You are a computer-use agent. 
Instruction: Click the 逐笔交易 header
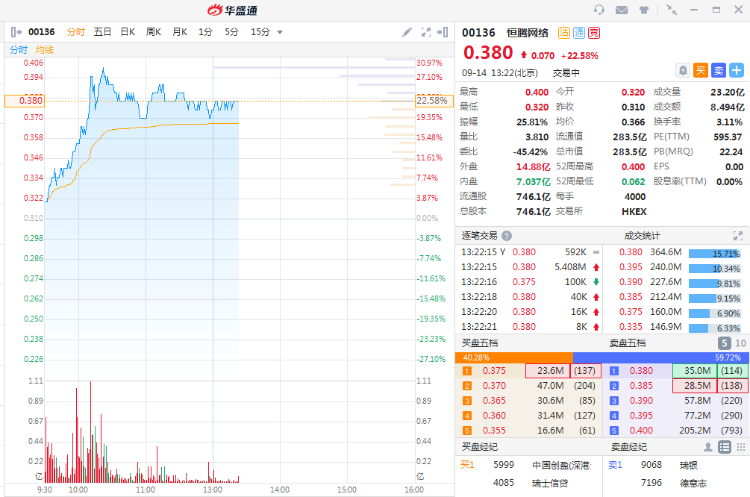point(479,235)
